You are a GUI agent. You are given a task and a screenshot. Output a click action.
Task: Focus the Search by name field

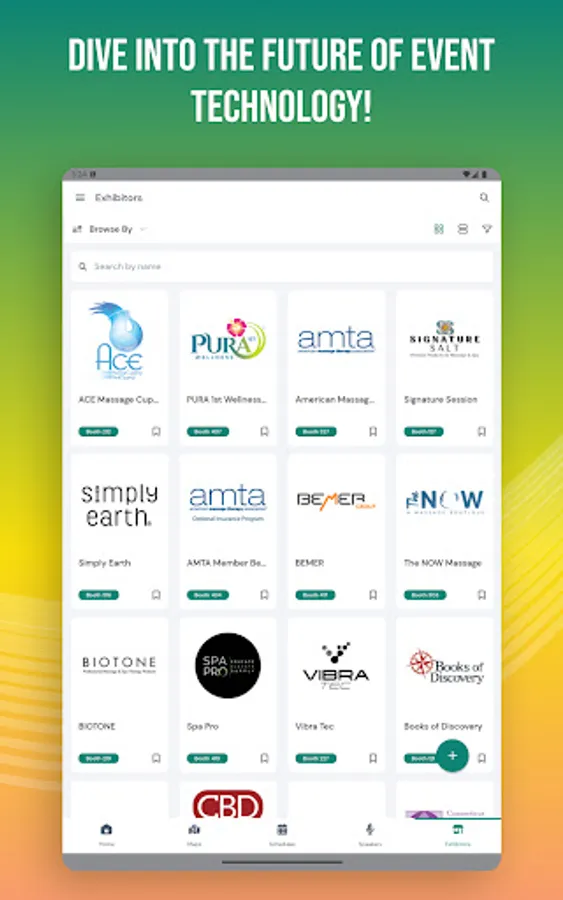pyautogui.click(x=282, y=266)
